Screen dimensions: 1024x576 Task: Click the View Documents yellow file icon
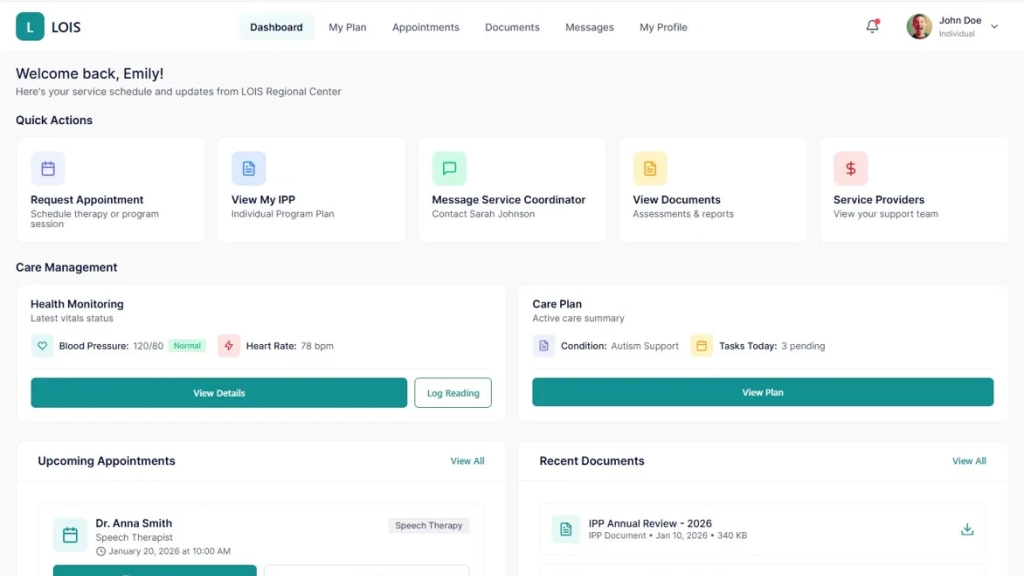tap(650, 168)
